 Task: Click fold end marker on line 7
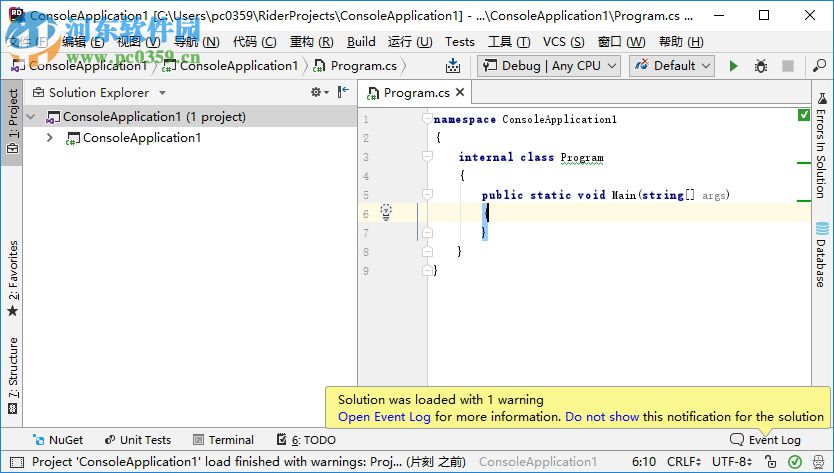pos(427,233)
